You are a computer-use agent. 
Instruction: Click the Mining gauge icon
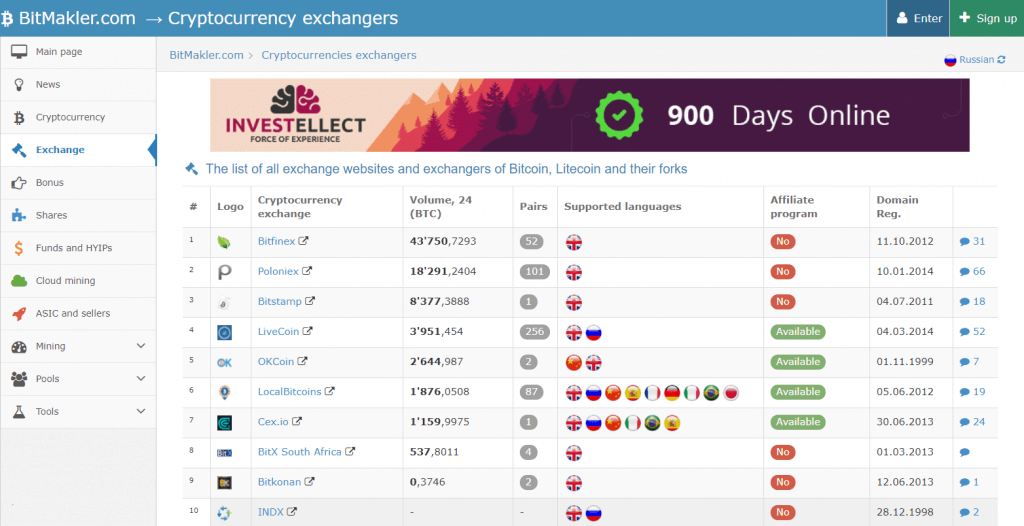(19, 346)
